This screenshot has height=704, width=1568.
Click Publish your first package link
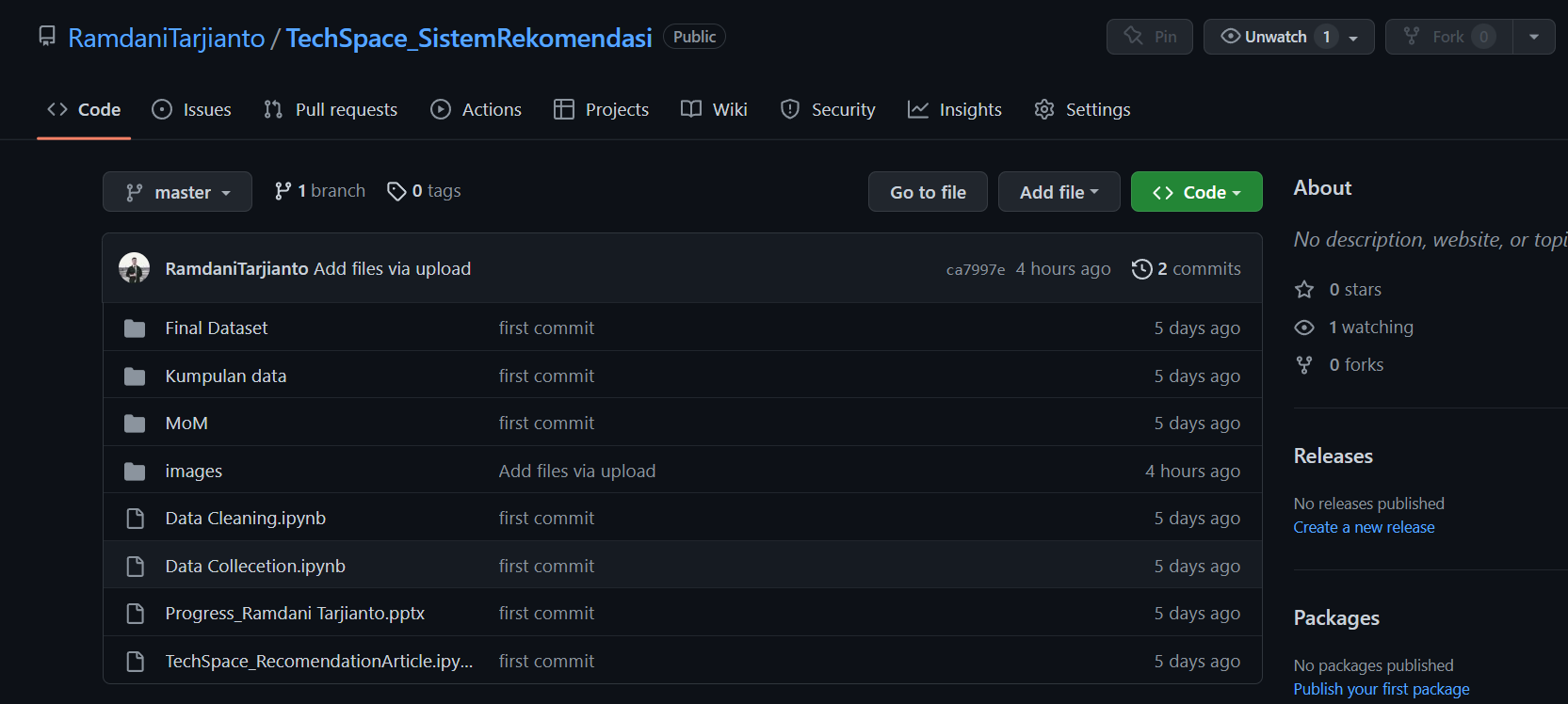1382,690
